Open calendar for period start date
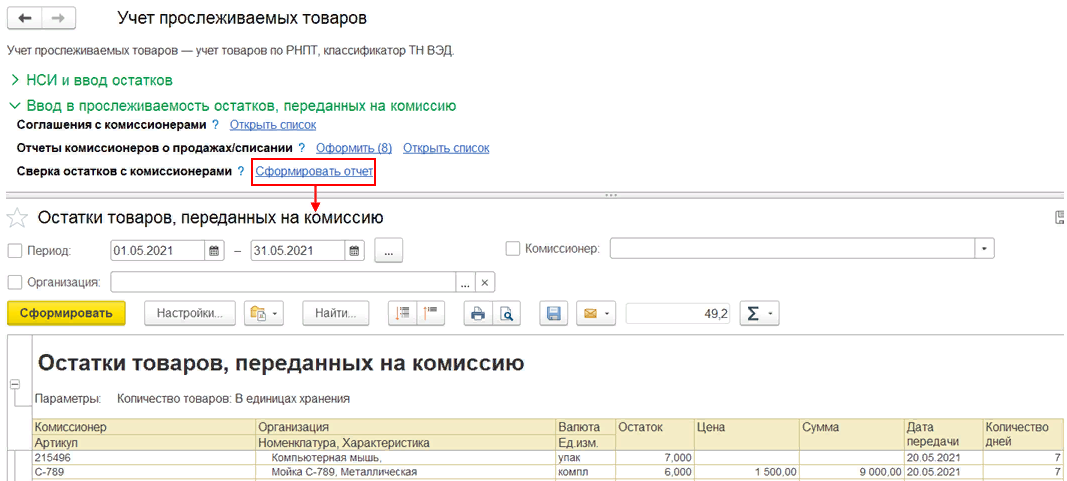The image size is (1067, 481). pos(214,251)
